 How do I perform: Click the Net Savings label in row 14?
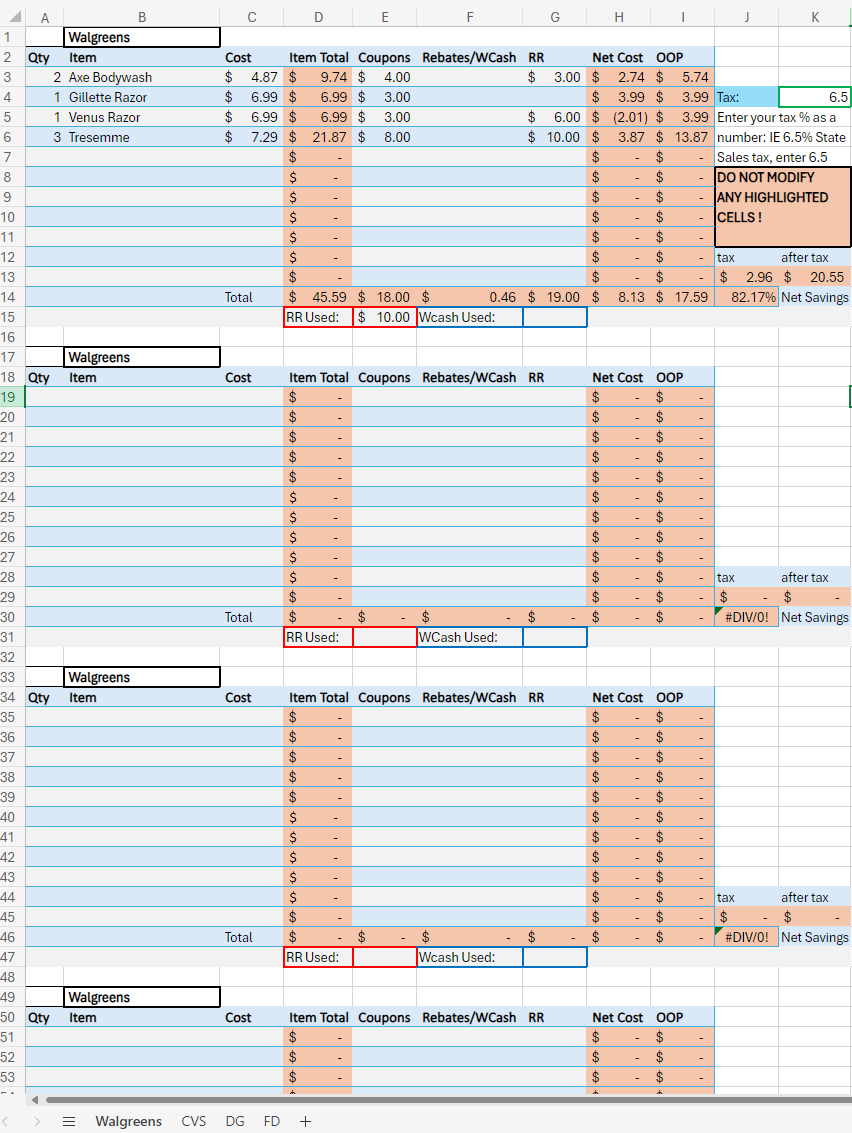[814, 297]
